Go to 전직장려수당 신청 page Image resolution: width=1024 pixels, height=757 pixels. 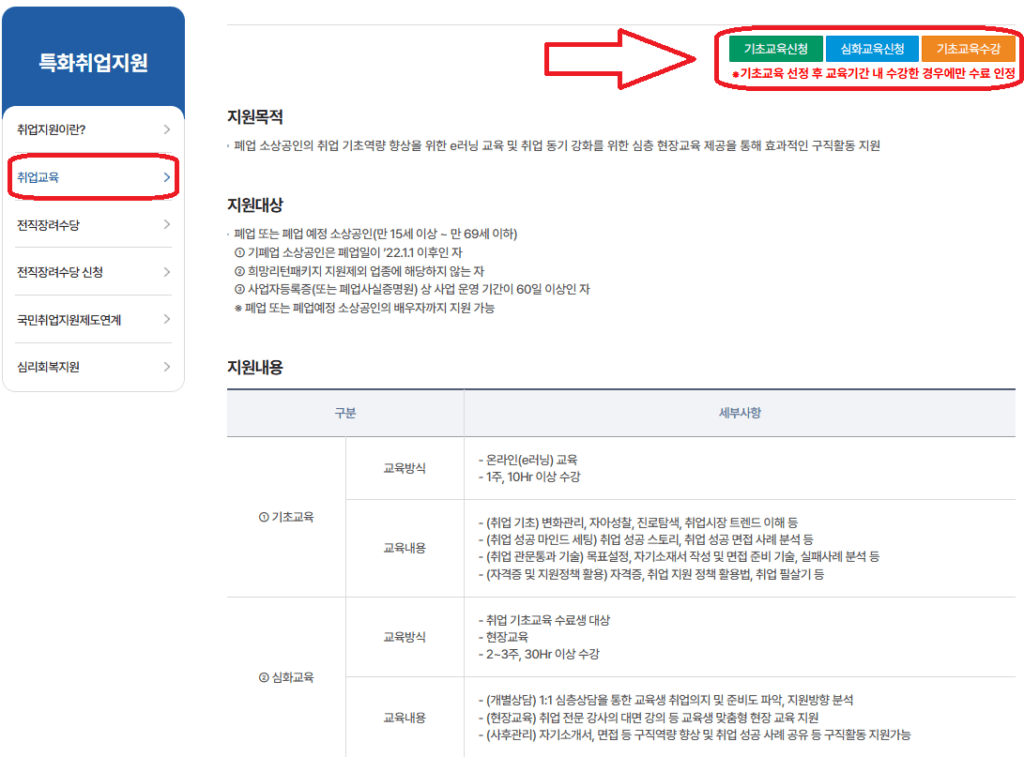(x=93, y=272)
